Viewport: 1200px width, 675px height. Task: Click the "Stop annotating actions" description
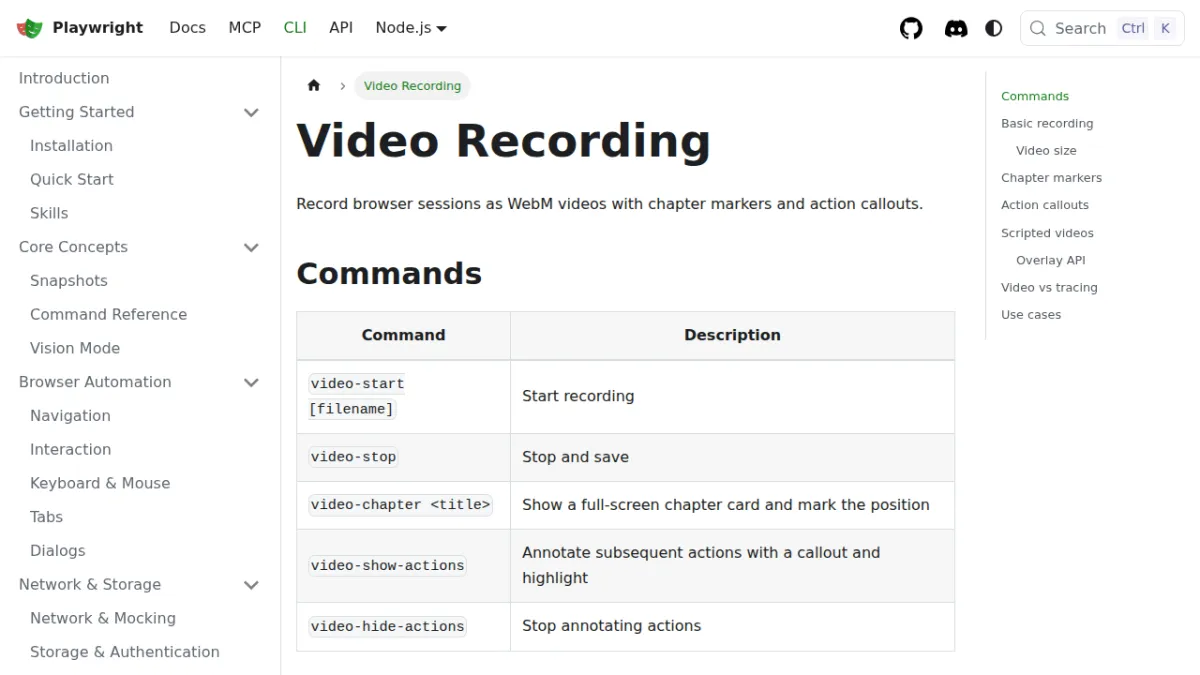[x=611, y=626]
